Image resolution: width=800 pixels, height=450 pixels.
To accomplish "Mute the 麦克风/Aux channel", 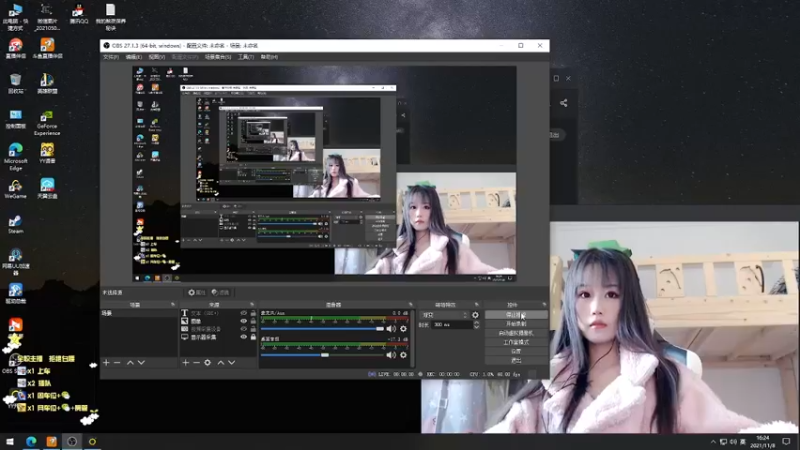I will tap(391, 329).
